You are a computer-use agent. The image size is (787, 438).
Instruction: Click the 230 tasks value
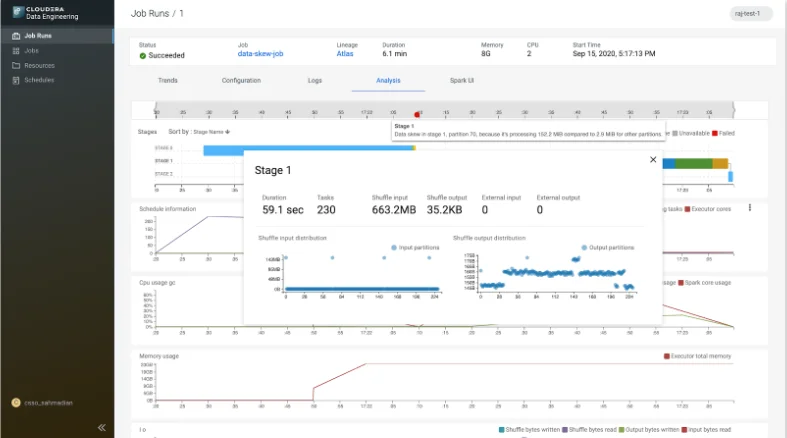(326, 210)
